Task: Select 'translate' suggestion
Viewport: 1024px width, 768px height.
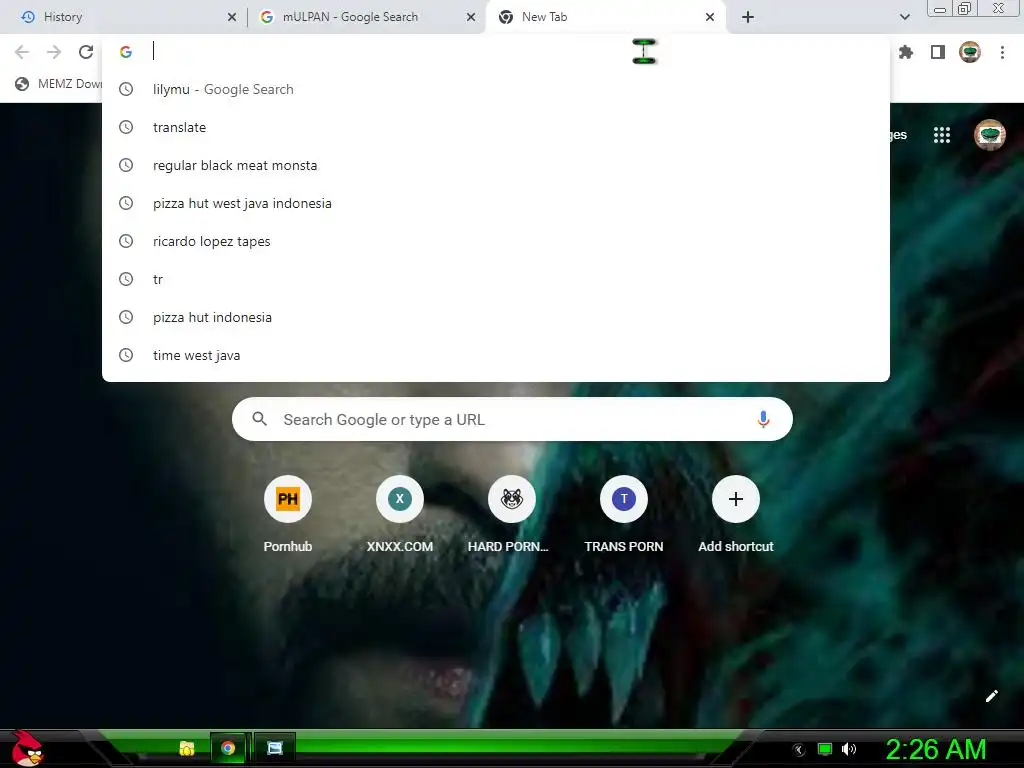Action: 496,127
